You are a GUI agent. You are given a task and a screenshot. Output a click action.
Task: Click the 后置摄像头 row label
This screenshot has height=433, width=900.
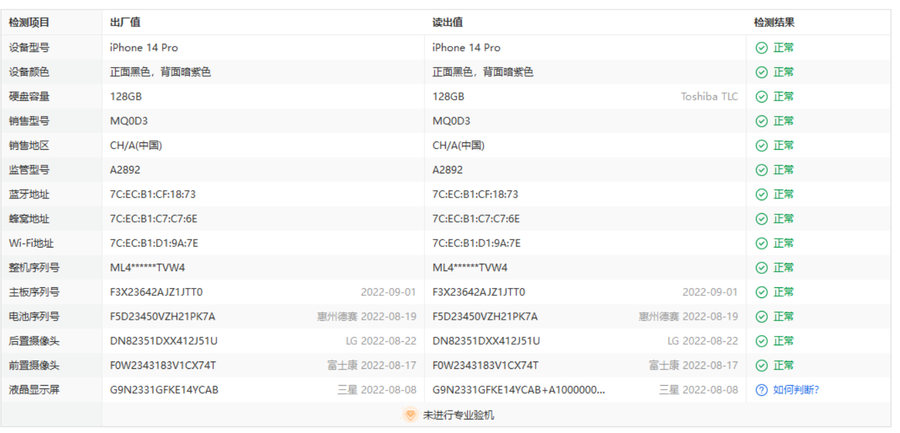(x=34, y=341)
